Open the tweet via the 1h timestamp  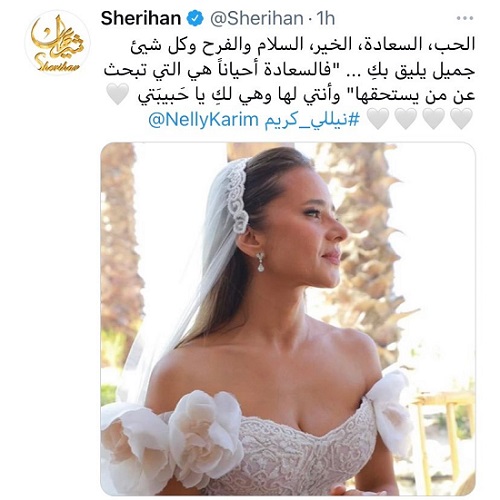326,18
